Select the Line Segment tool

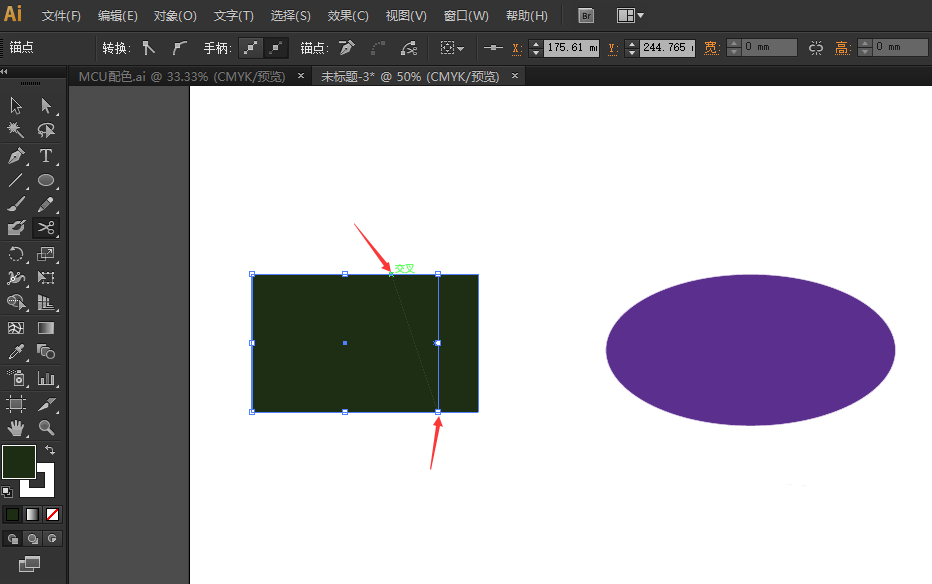(x=16, y=180)
